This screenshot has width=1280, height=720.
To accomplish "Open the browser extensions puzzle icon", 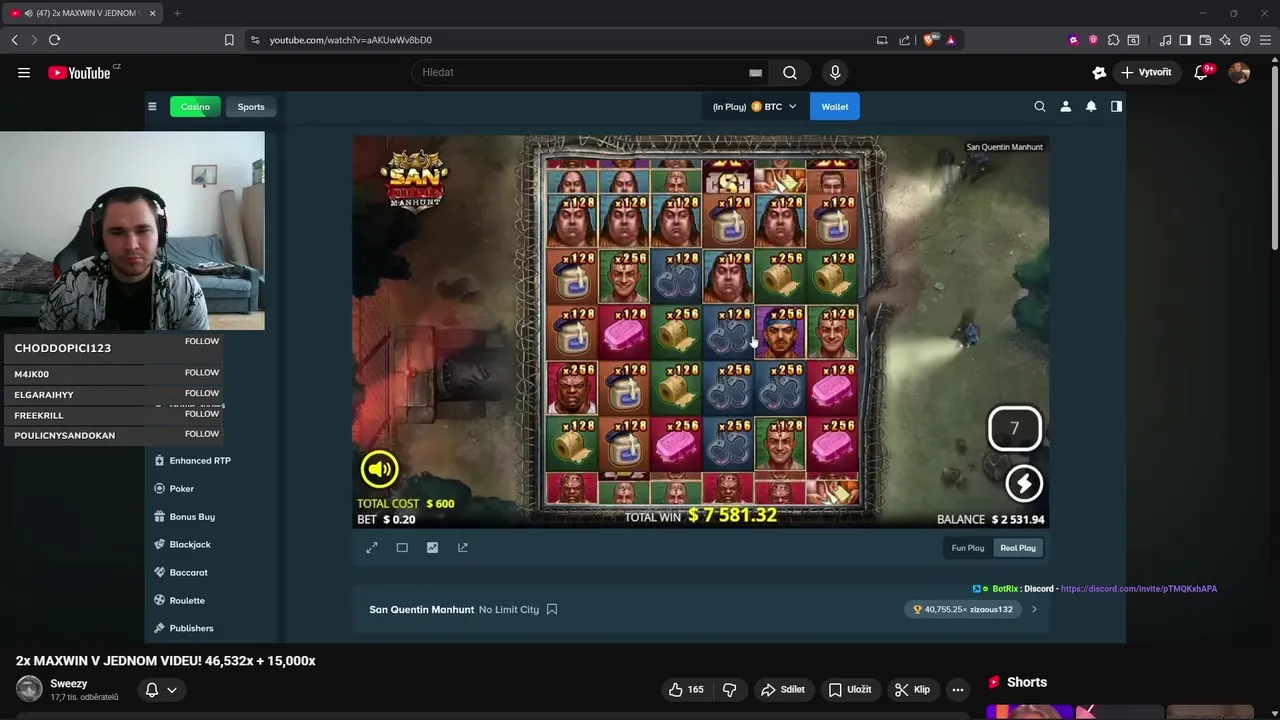I will (1113, 40).
